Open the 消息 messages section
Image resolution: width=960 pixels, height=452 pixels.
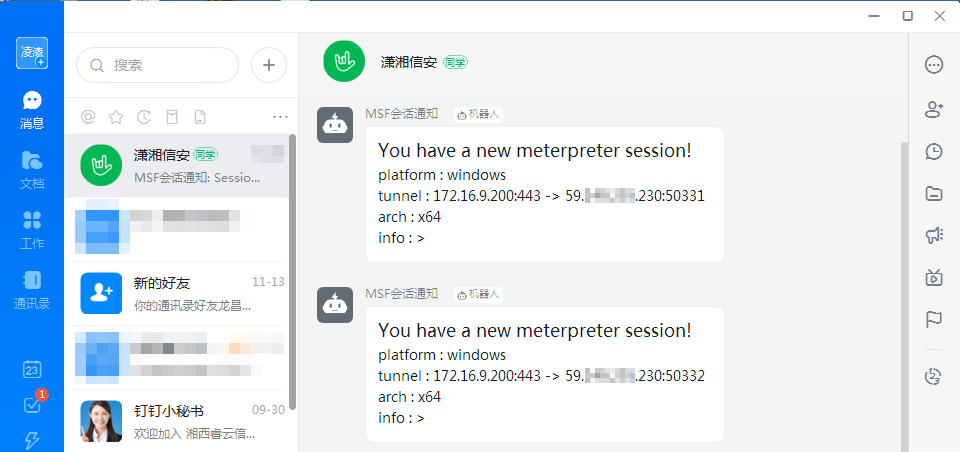32,110
